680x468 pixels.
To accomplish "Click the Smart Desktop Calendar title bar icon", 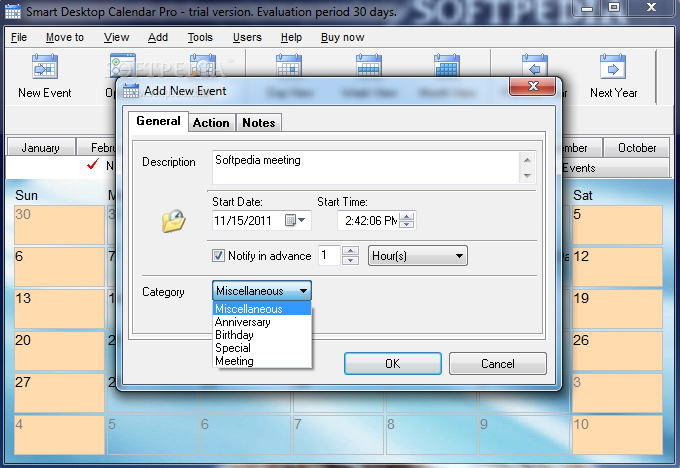I will tap(13, 11).
